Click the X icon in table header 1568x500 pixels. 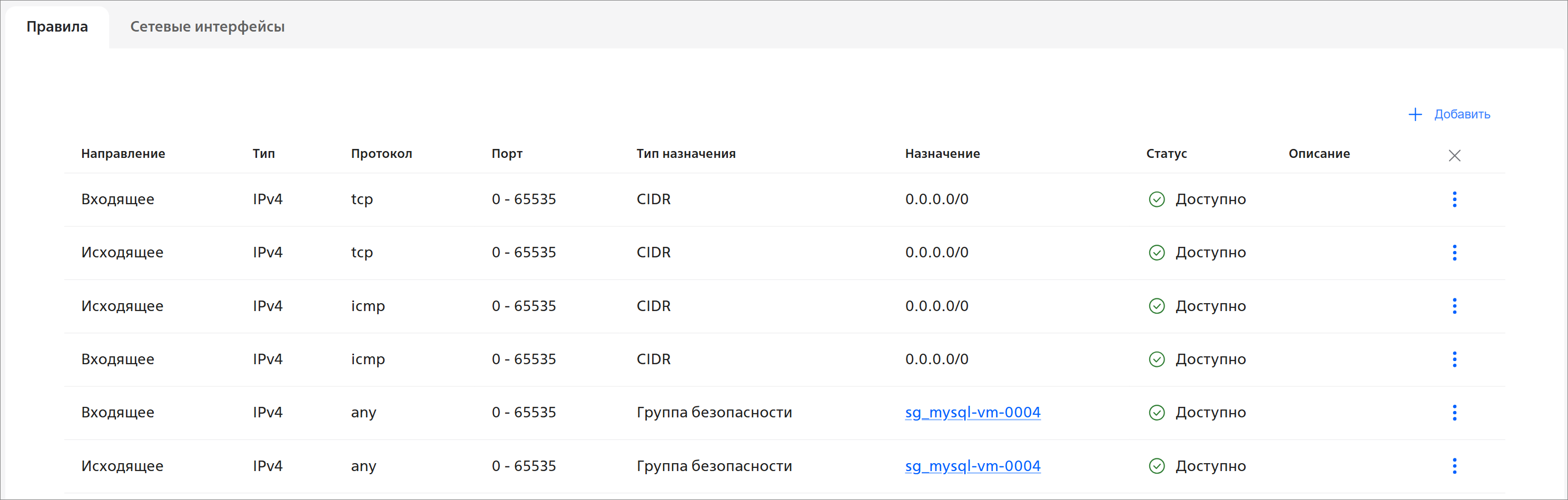[1454, 156]
